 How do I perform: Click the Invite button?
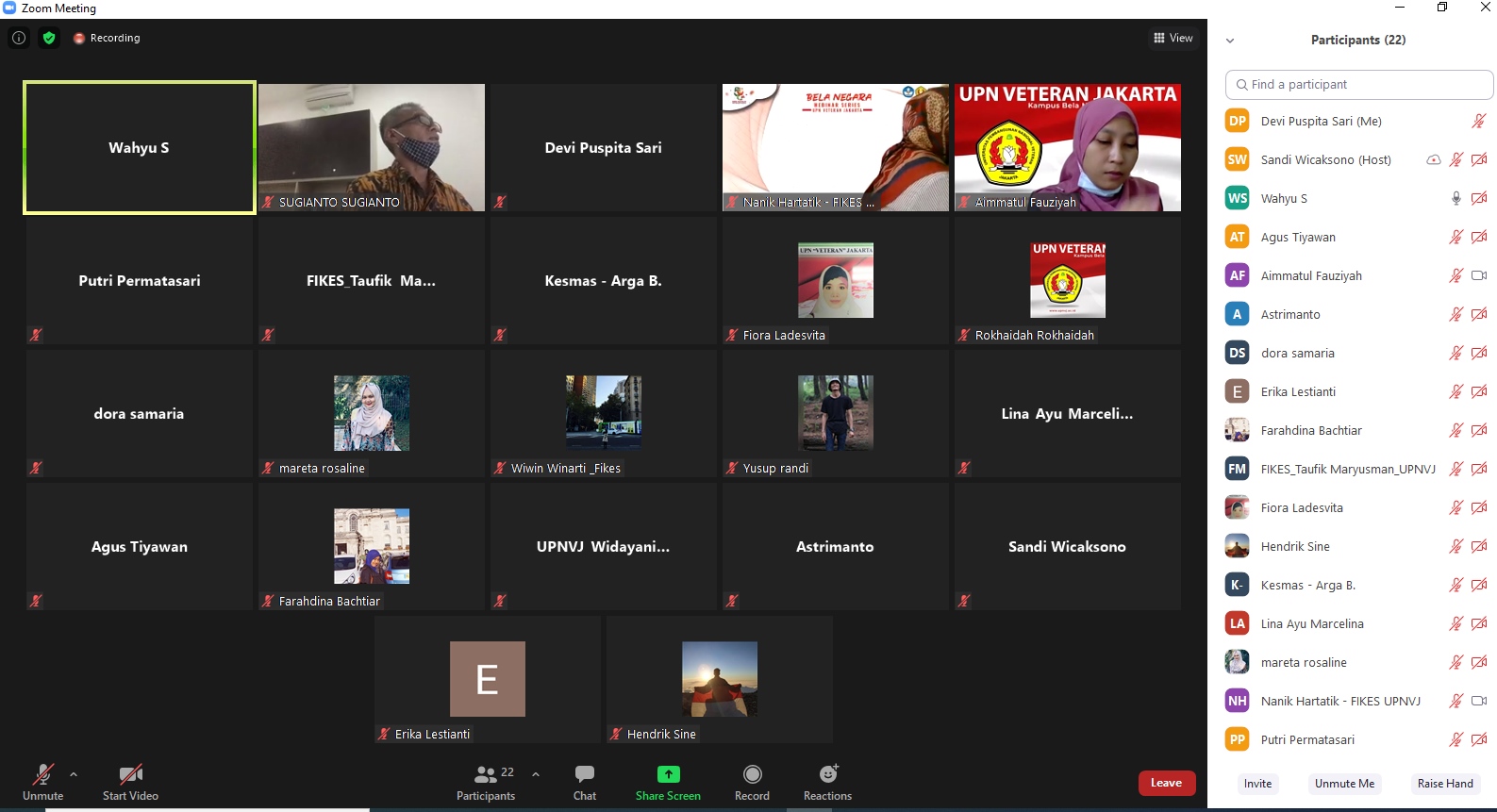coord(1257,784)
